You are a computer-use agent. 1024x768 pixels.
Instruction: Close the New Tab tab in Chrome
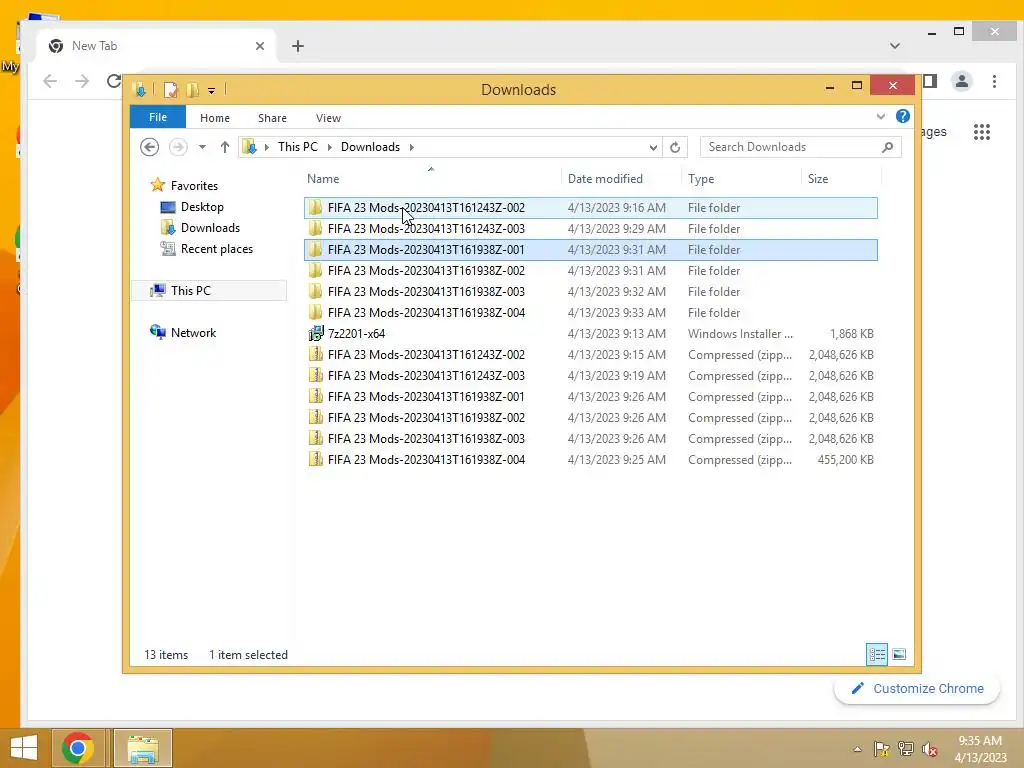click(260, 46)
